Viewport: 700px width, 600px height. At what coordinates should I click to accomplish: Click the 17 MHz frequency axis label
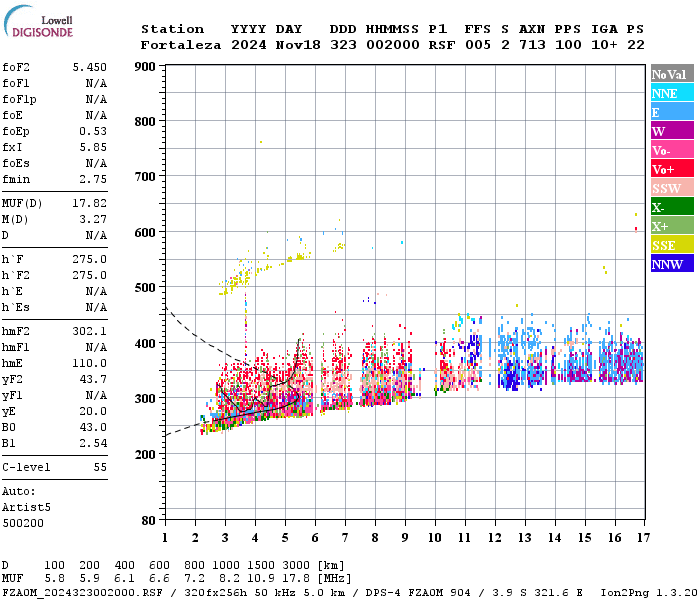[x=643, y=538]
